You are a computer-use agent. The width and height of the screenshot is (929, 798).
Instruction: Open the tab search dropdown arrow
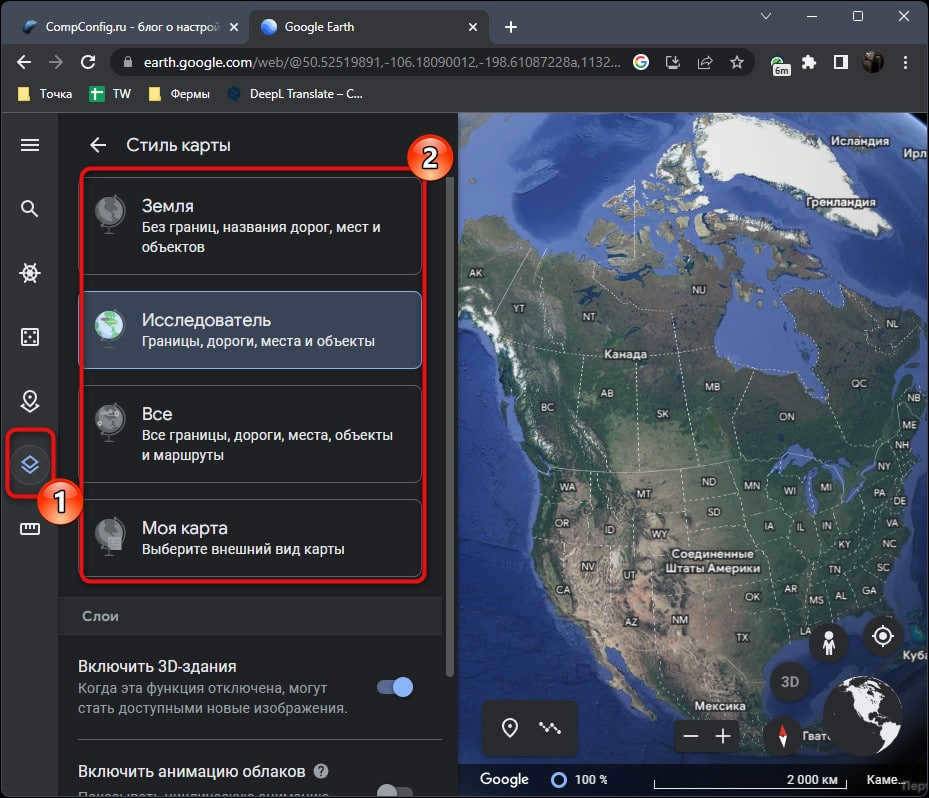765,16
